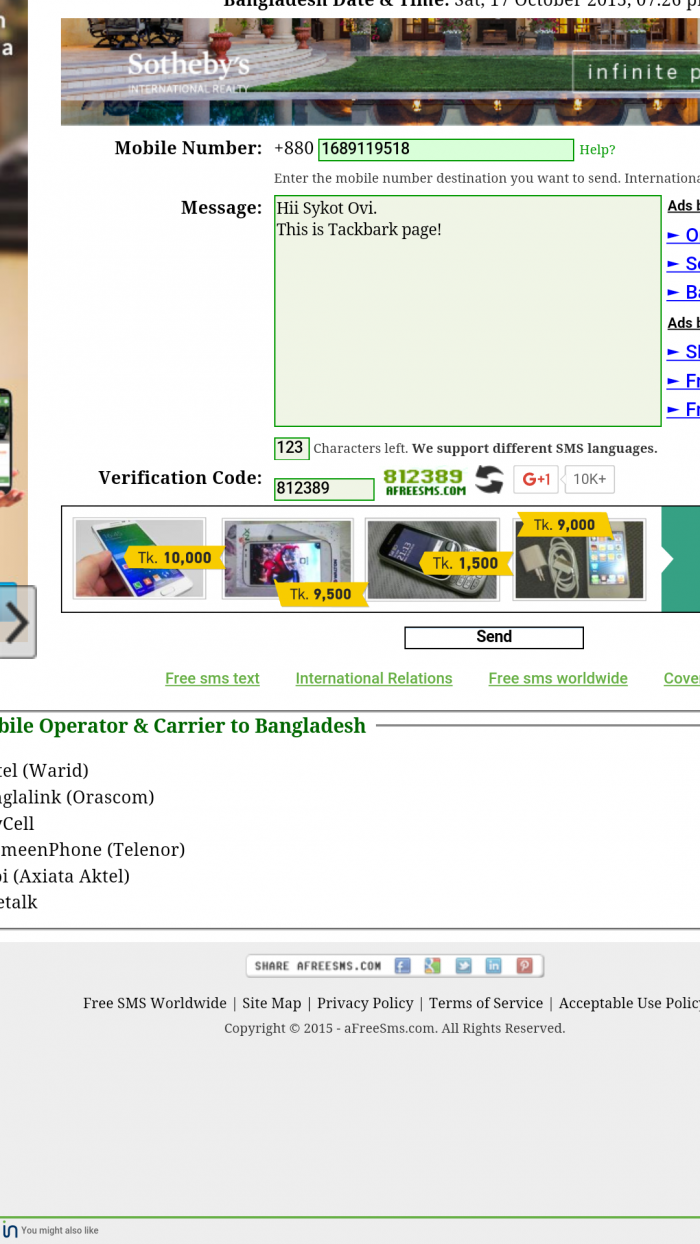Screen dimensions: 700x1244
Task: Click inside the Message text area
Action: click(x=468, y=310)
